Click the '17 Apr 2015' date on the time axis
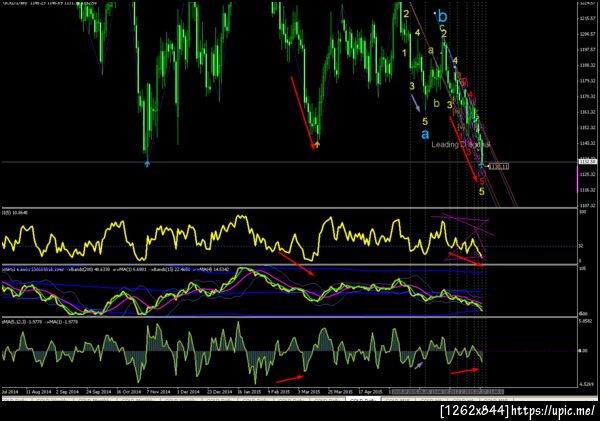The image size is (600, 421). (x=370, y=392)
